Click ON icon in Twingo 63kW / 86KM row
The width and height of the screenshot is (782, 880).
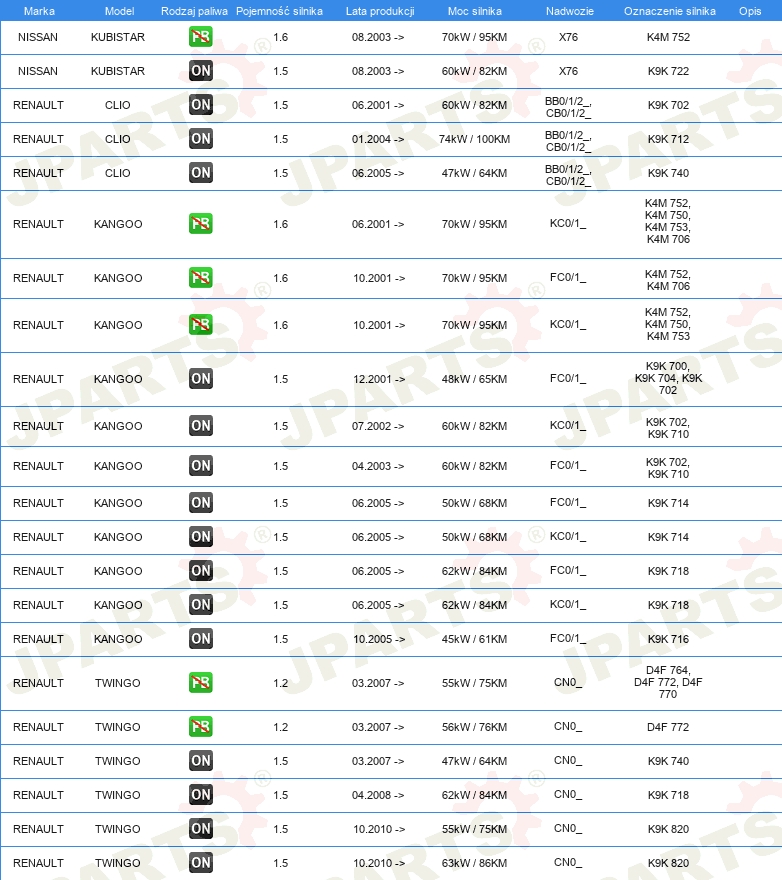click(200, 863)
